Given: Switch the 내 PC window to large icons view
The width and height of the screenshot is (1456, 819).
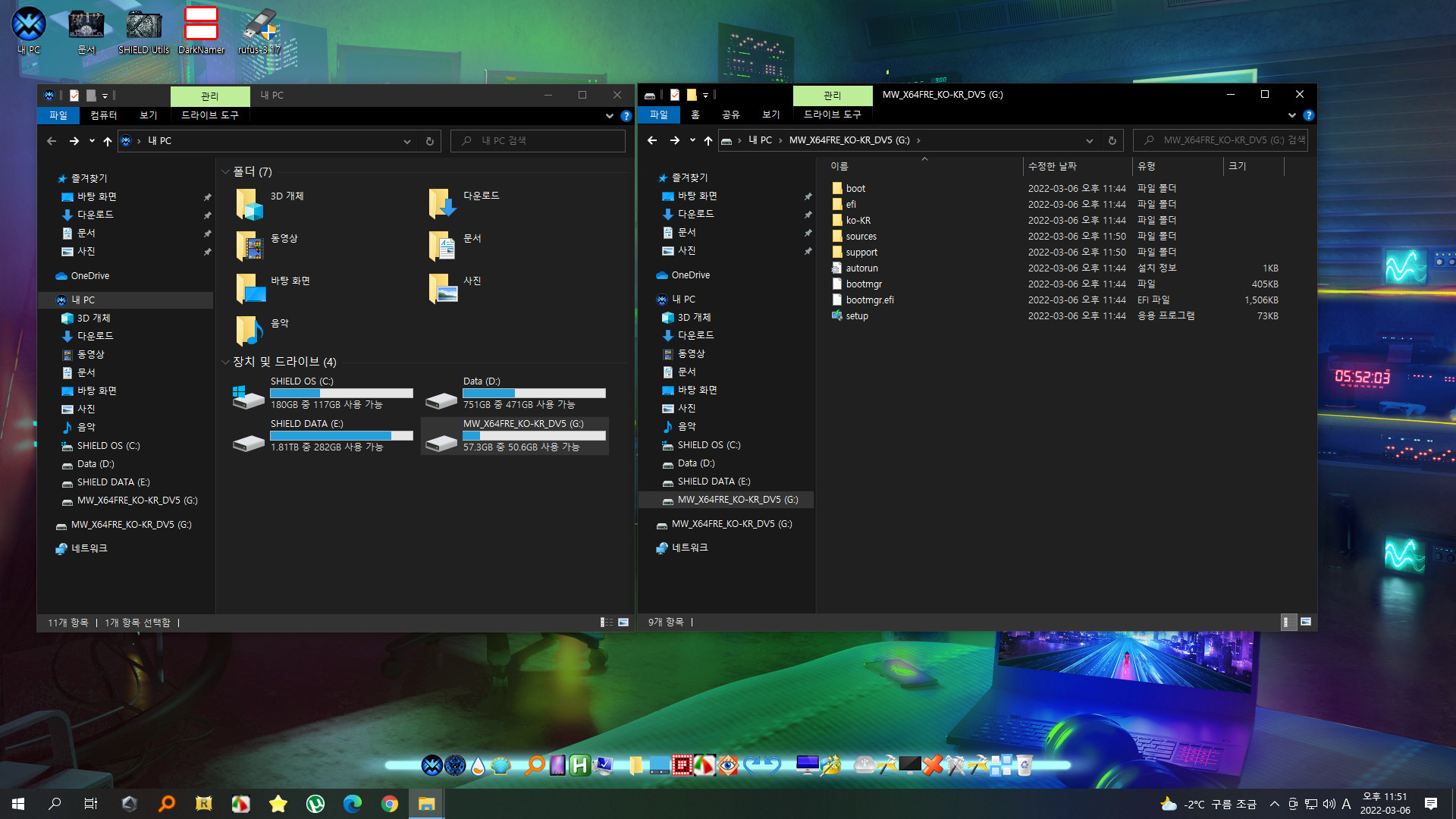Looking at the screenshot, I should coord(623,623).
